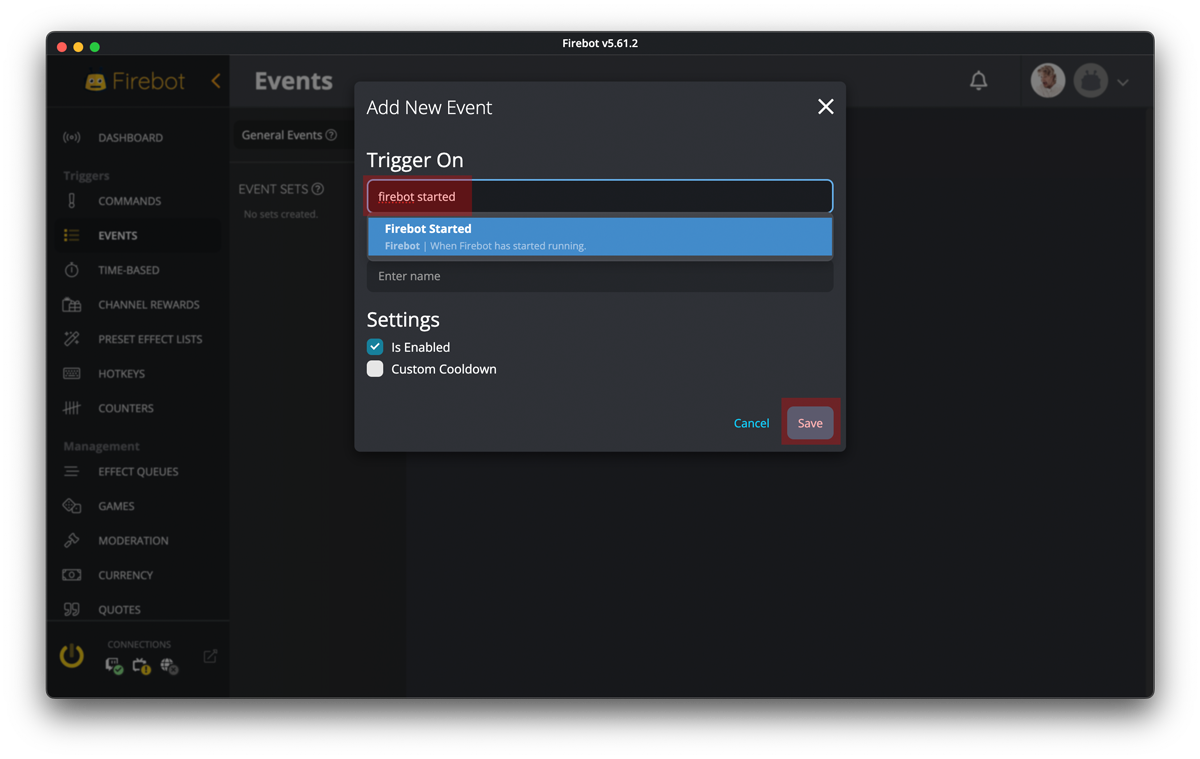Enable the Custom Cooldown option
Image resolution: width=1200 pixels, height=759 pixels.
pyautogui.click(x=375, y=368)
